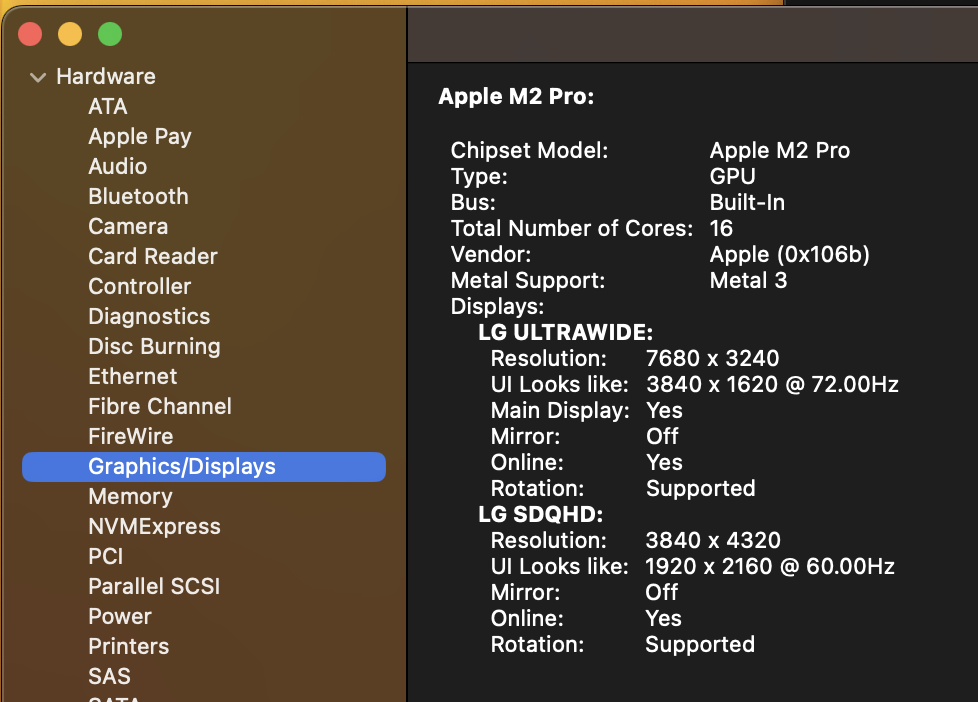978x702 pixels.
Task: Click the 'Built-In' bus value
Action: tap(747, 202)
